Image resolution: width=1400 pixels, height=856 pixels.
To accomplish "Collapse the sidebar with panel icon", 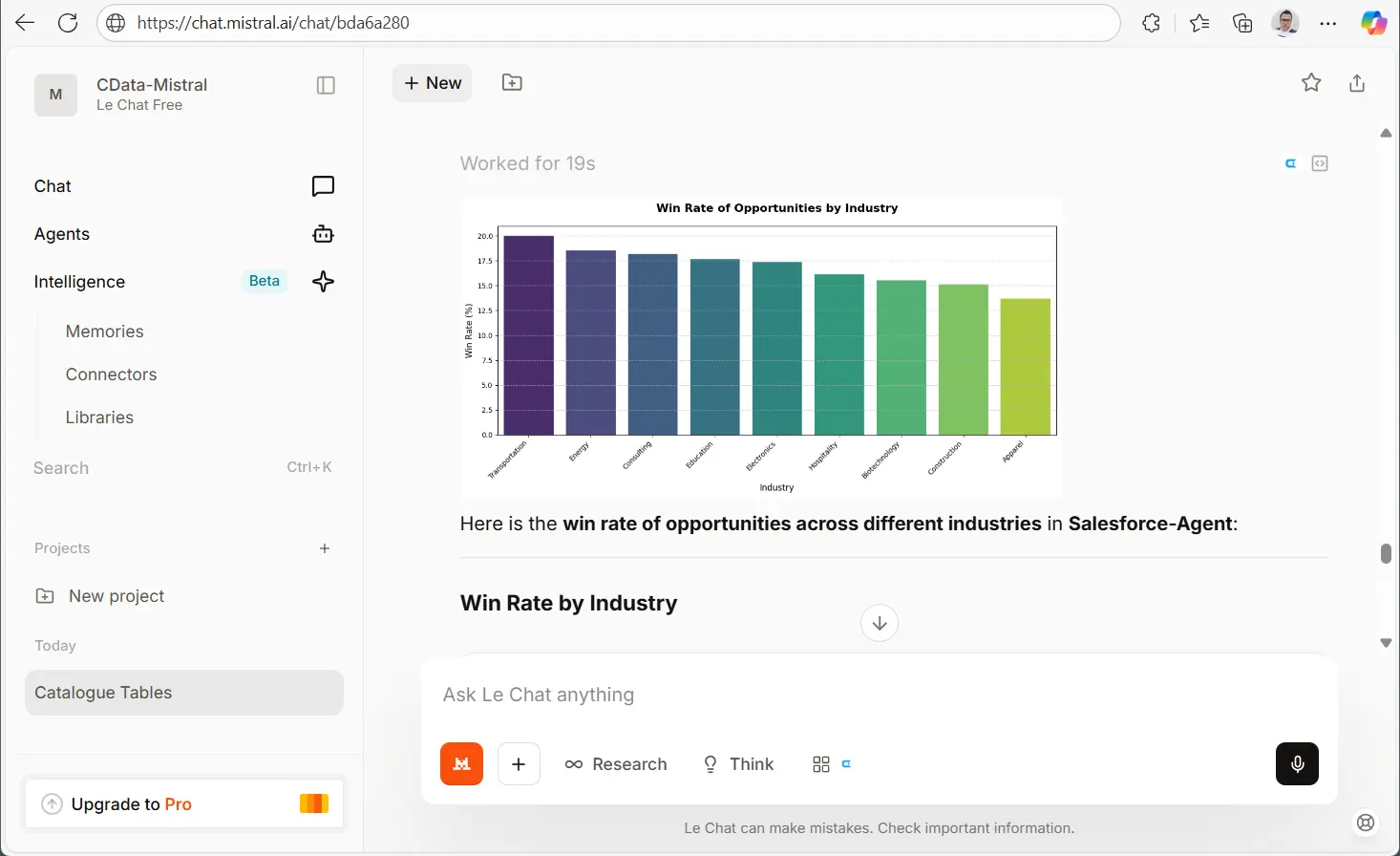I will pyautogui.click(x=326, y=85).
